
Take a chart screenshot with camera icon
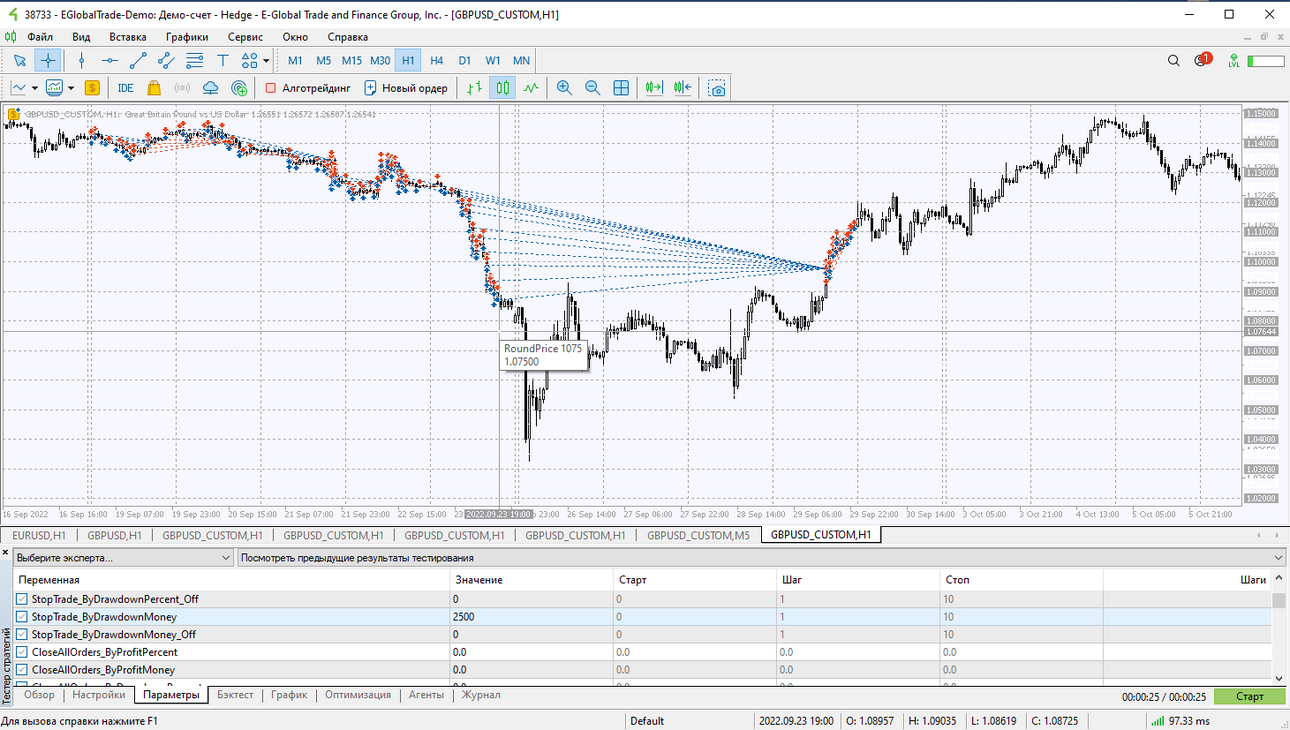point(717,88)
